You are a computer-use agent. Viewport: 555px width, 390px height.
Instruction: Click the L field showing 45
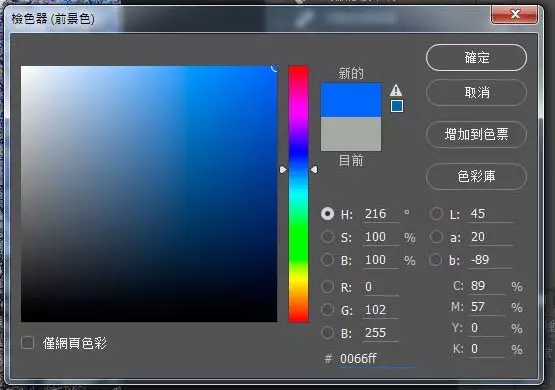click(x=491, y=214)
